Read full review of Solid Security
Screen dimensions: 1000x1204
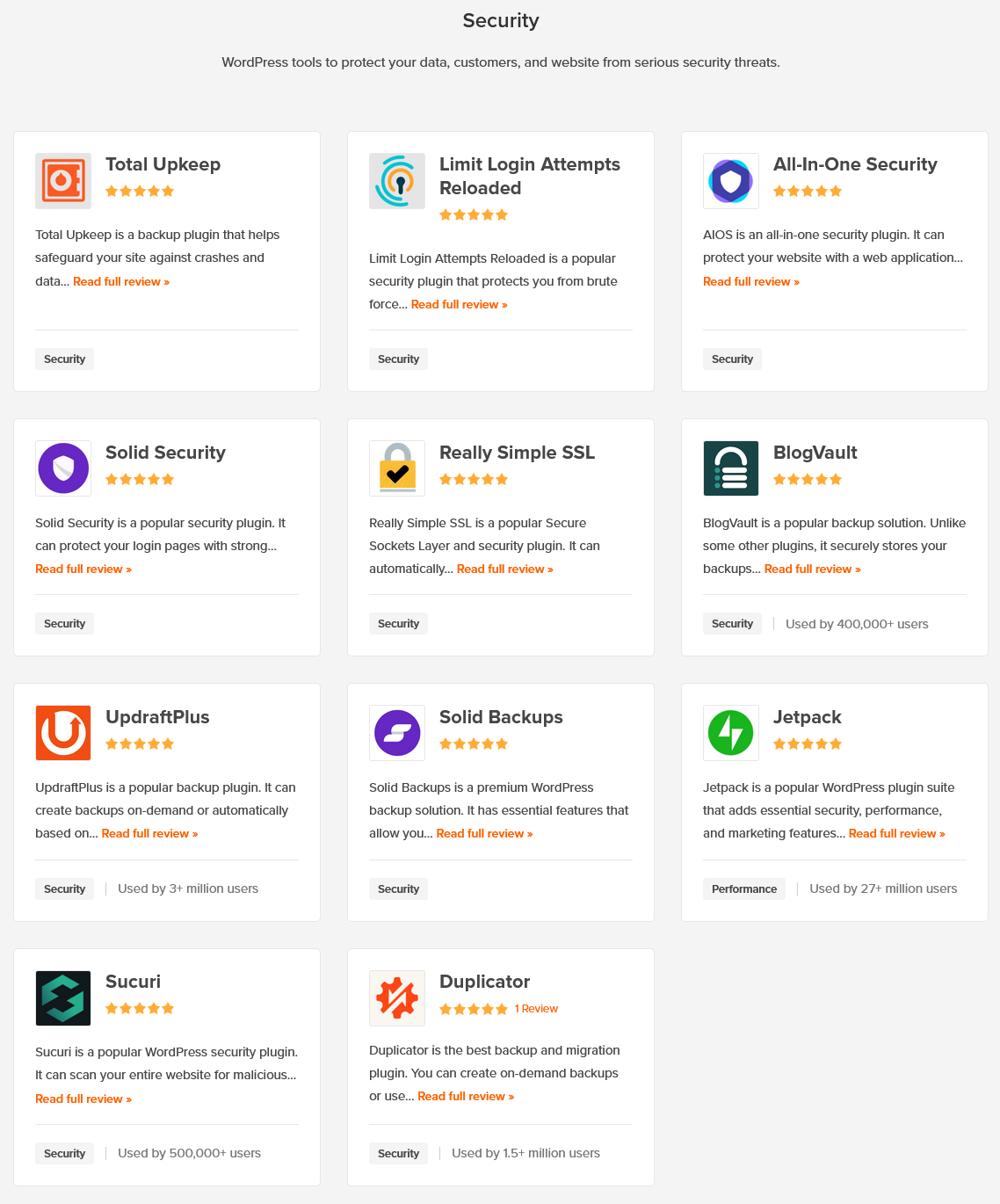(83, 569)
